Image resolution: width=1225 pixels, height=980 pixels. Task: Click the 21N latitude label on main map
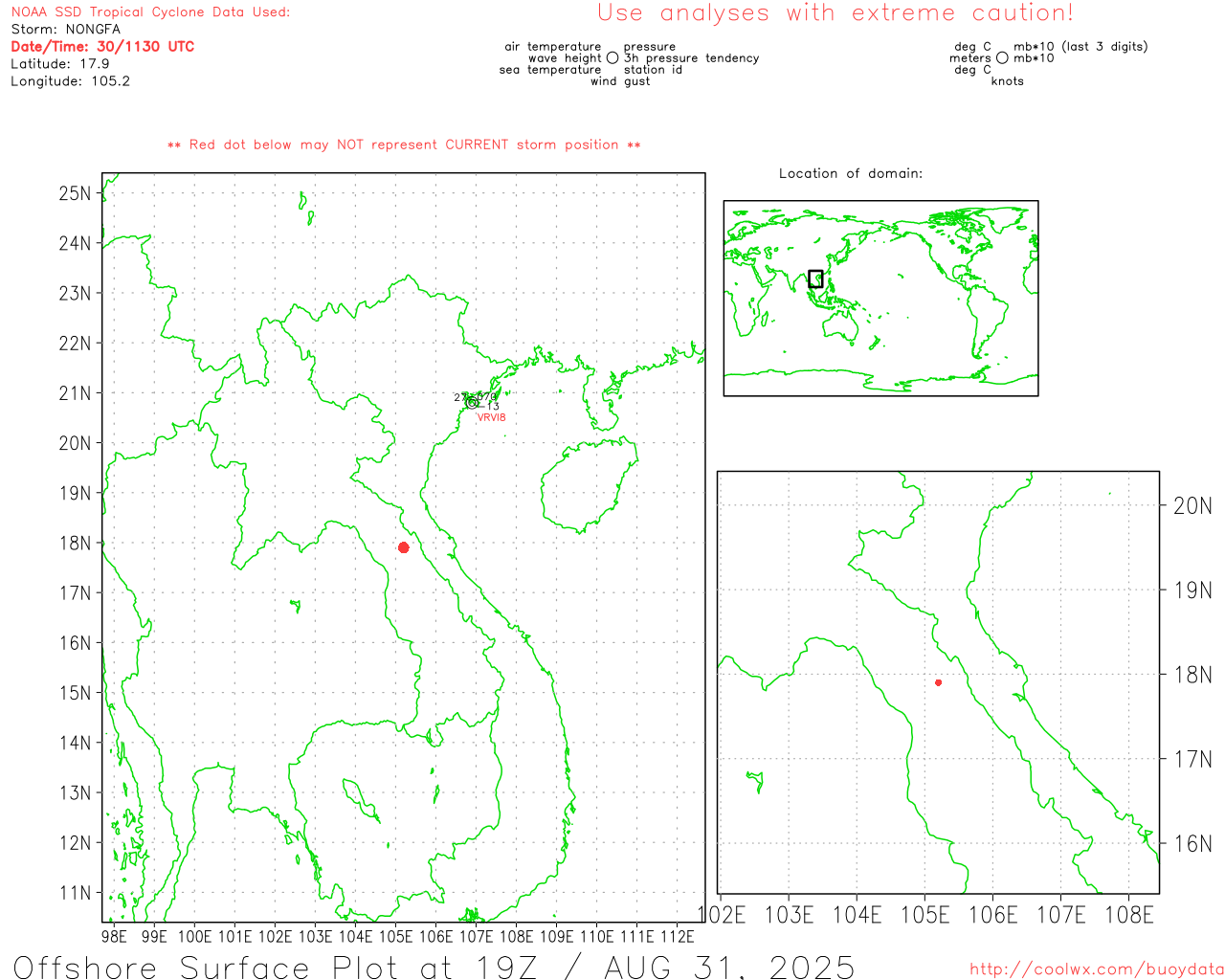click(x=75, y=393)
